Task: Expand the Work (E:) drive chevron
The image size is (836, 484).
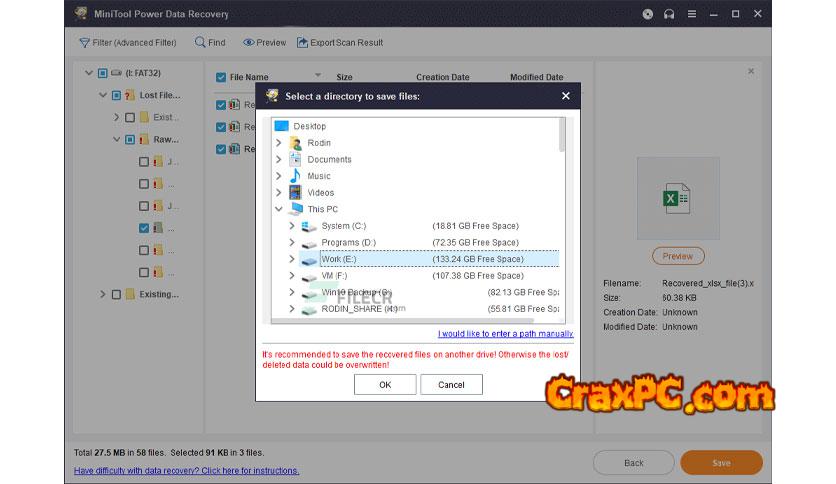Action: (292, 259)
